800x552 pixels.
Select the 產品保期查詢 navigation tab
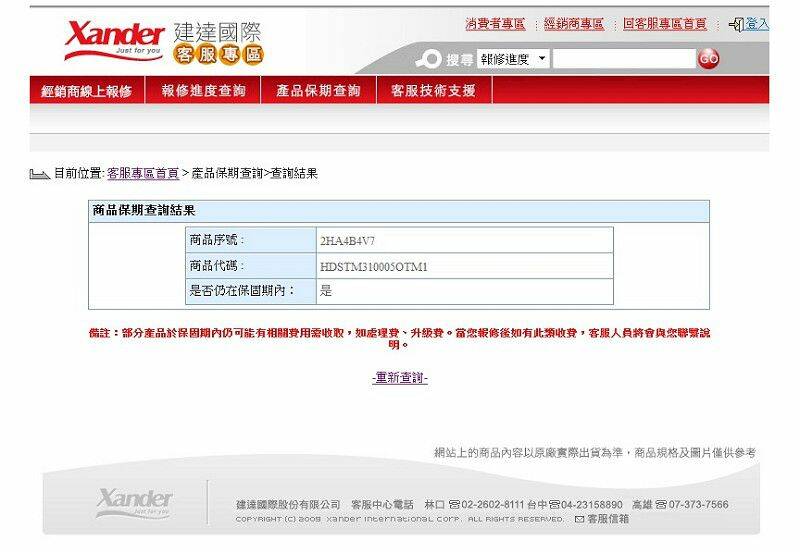[x=318, y=91]
